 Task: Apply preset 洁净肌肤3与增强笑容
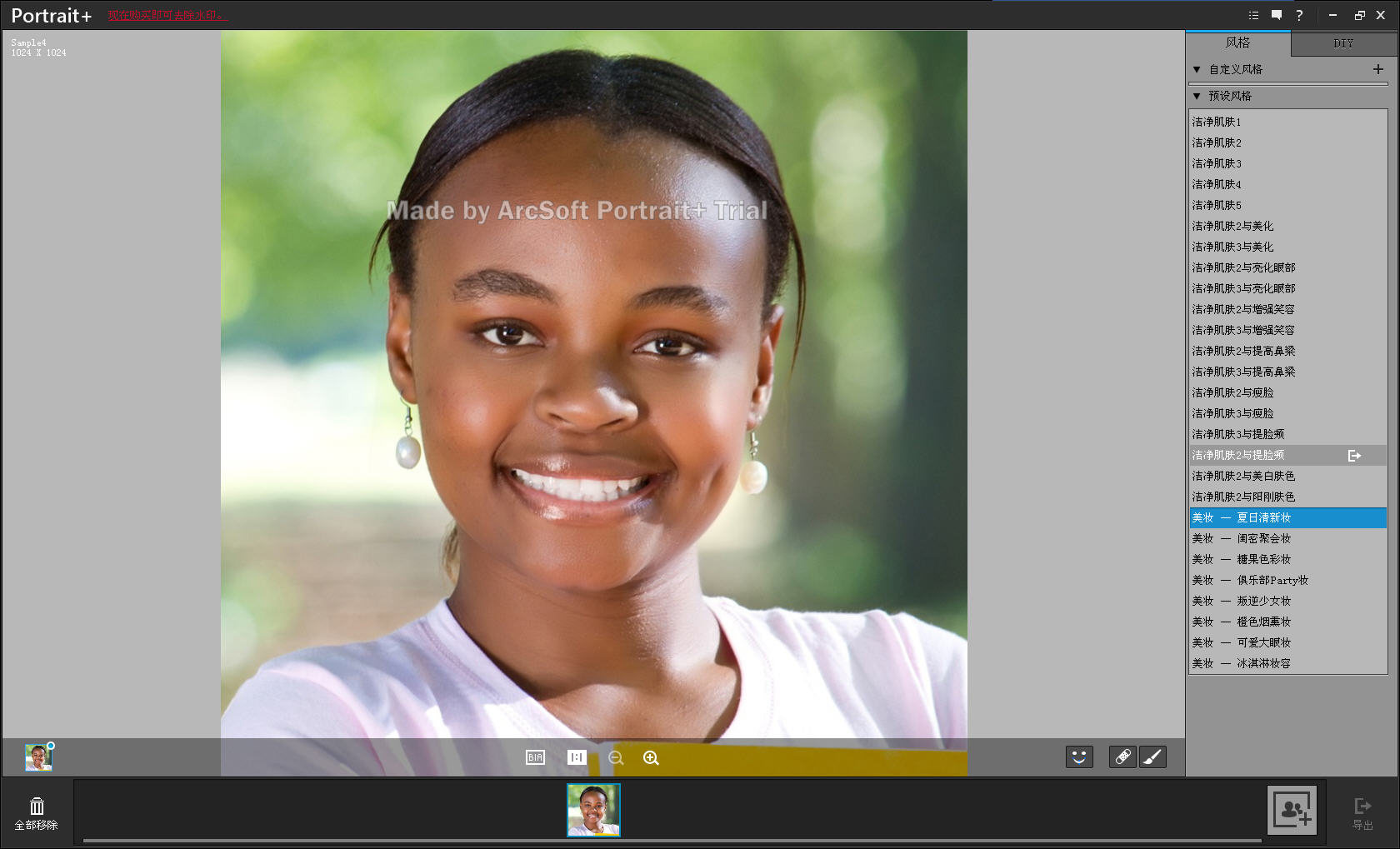coord(1287,330)
